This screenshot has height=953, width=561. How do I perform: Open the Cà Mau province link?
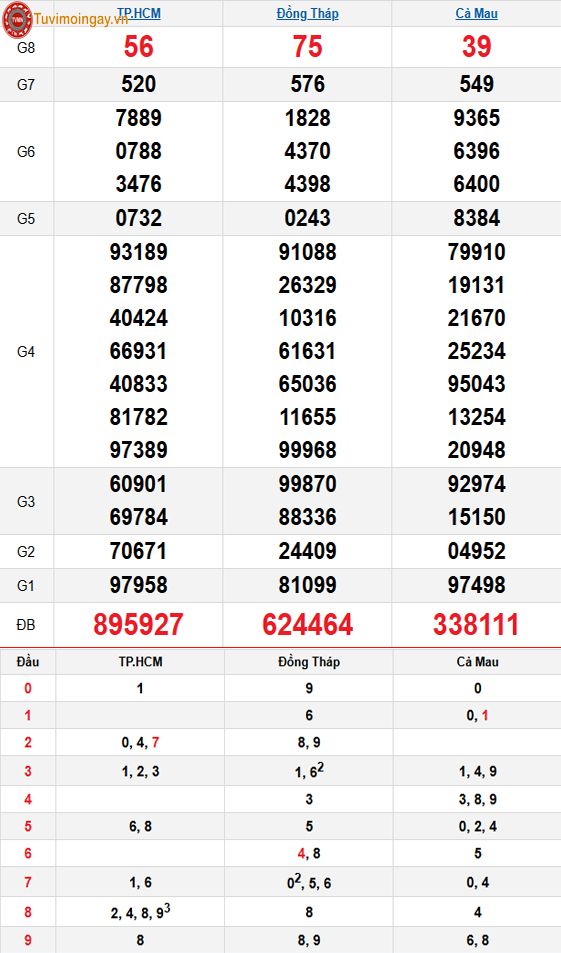(477, 13)
